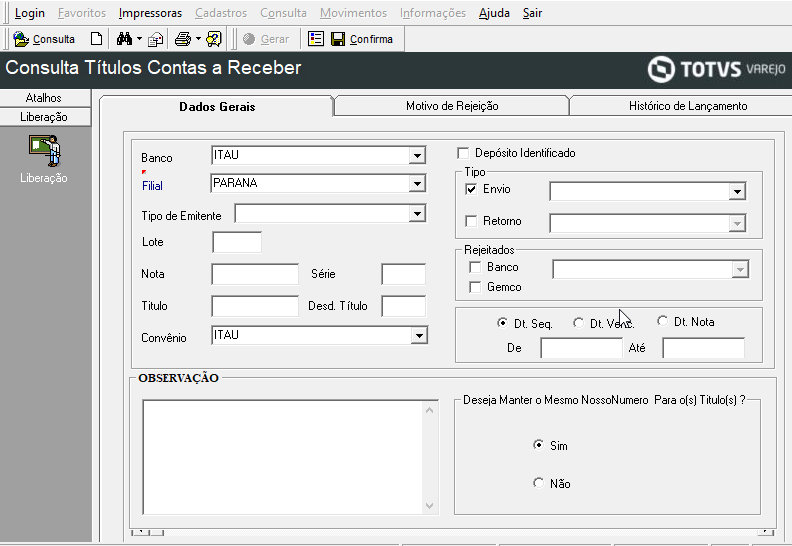Create a new blank record icon
The height and width of the screenshot is (546, 792).
pyautogui.click(x=96, y=39)
